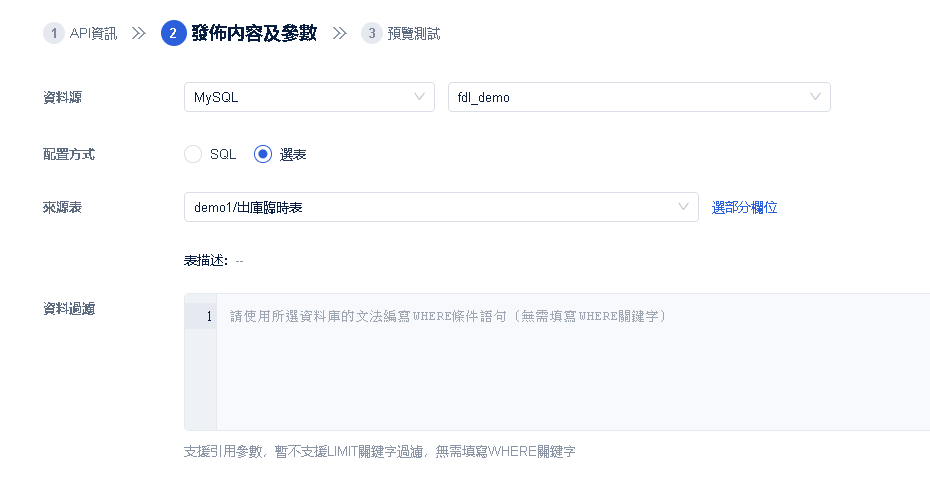Click line number 1 in the editor gutter
930x486 pixels.
tap(208, 317)
